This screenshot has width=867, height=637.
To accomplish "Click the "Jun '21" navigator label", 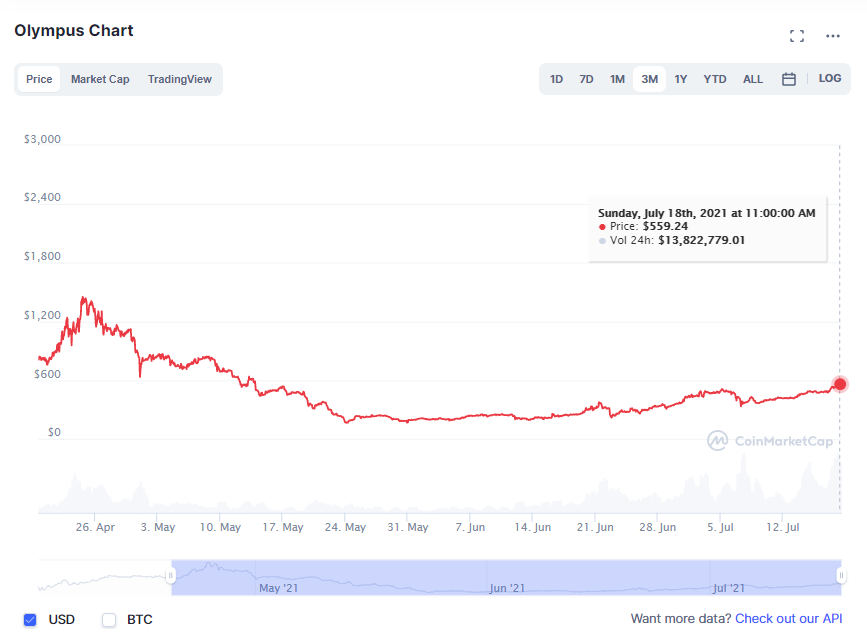I will [x=507, y=588].
